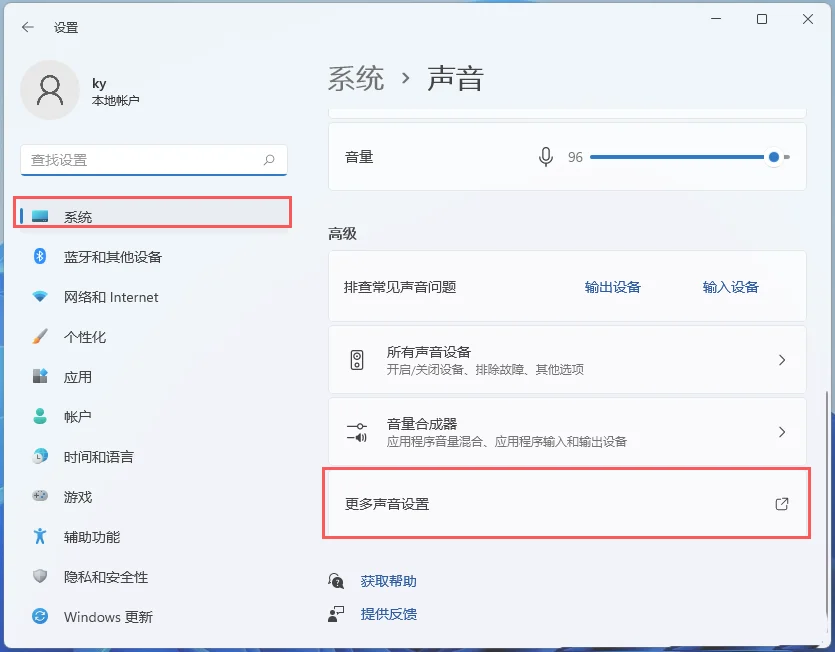Click the search magnifier icon
The height and width of the screenshot is (652, 835).
click(269, 159)
